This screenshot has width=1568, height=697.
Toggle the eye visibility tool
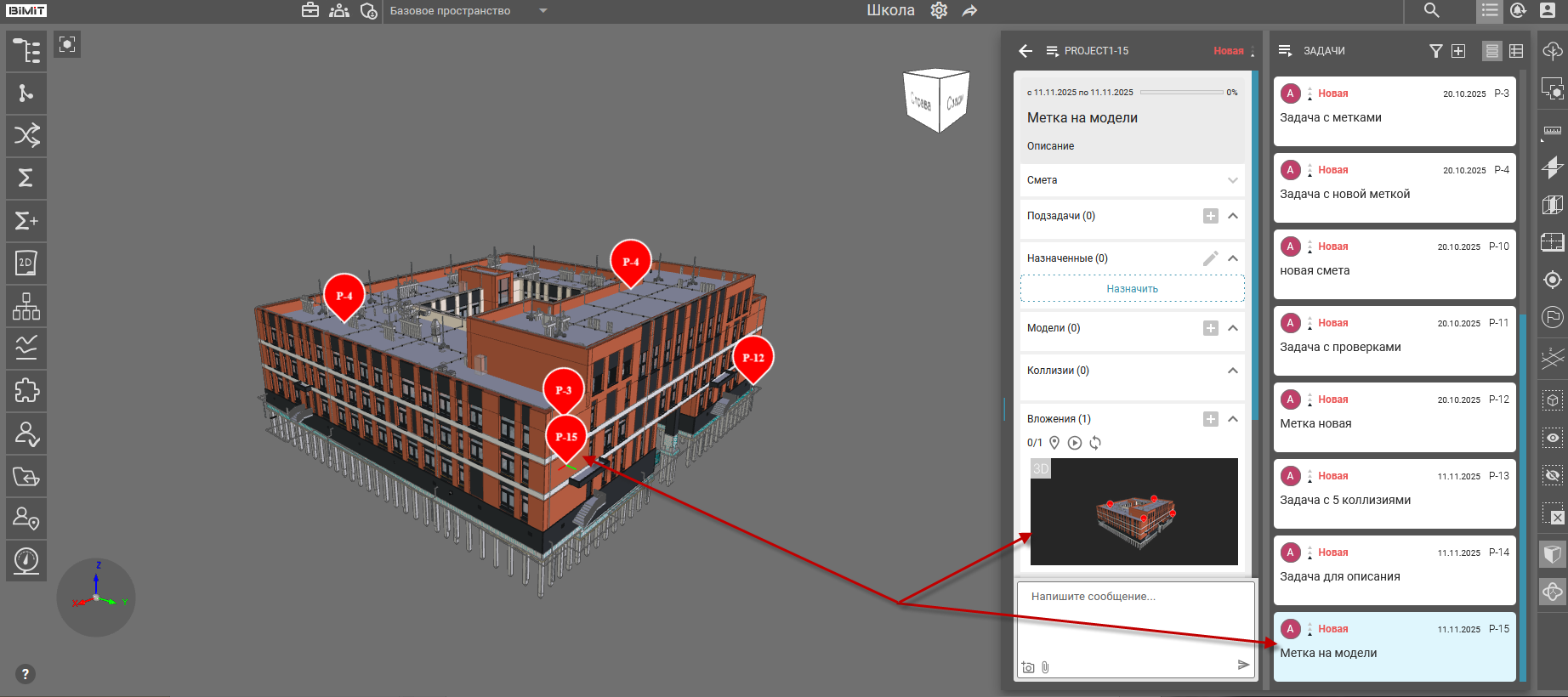[1553, 438]
